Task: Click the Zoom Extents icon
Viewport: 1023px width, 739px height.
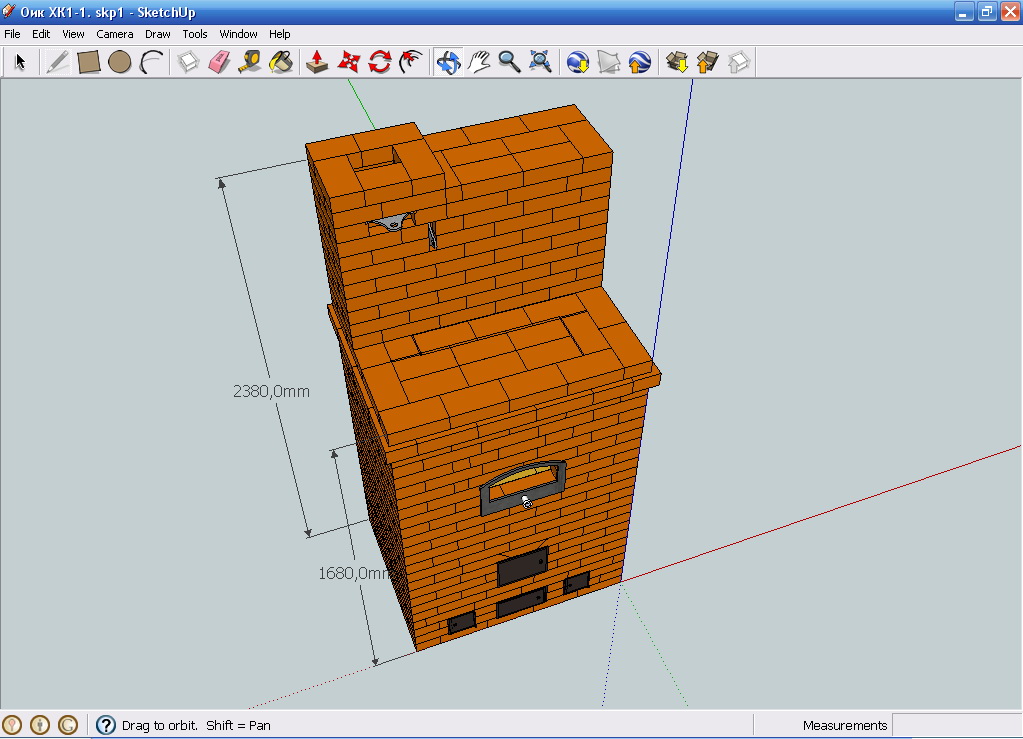Action: pyautogui.click(x=541, y=63)
